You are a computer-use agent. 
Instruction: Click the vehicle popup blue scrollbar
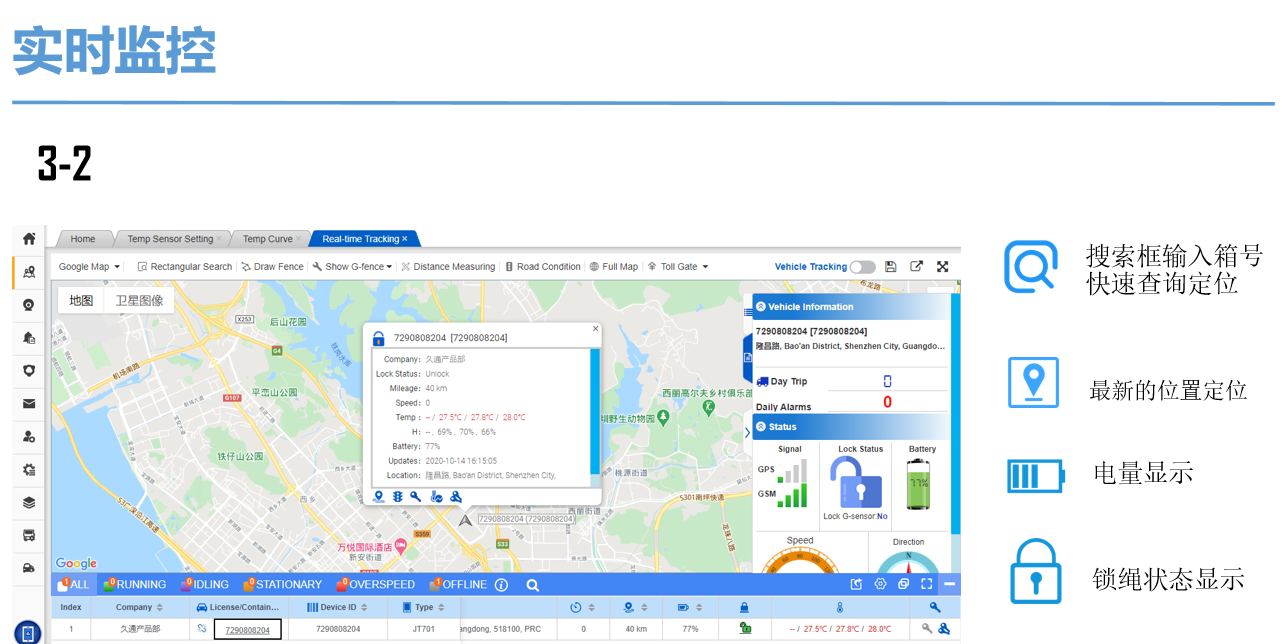pyautogui.click(x=596, y=410)
